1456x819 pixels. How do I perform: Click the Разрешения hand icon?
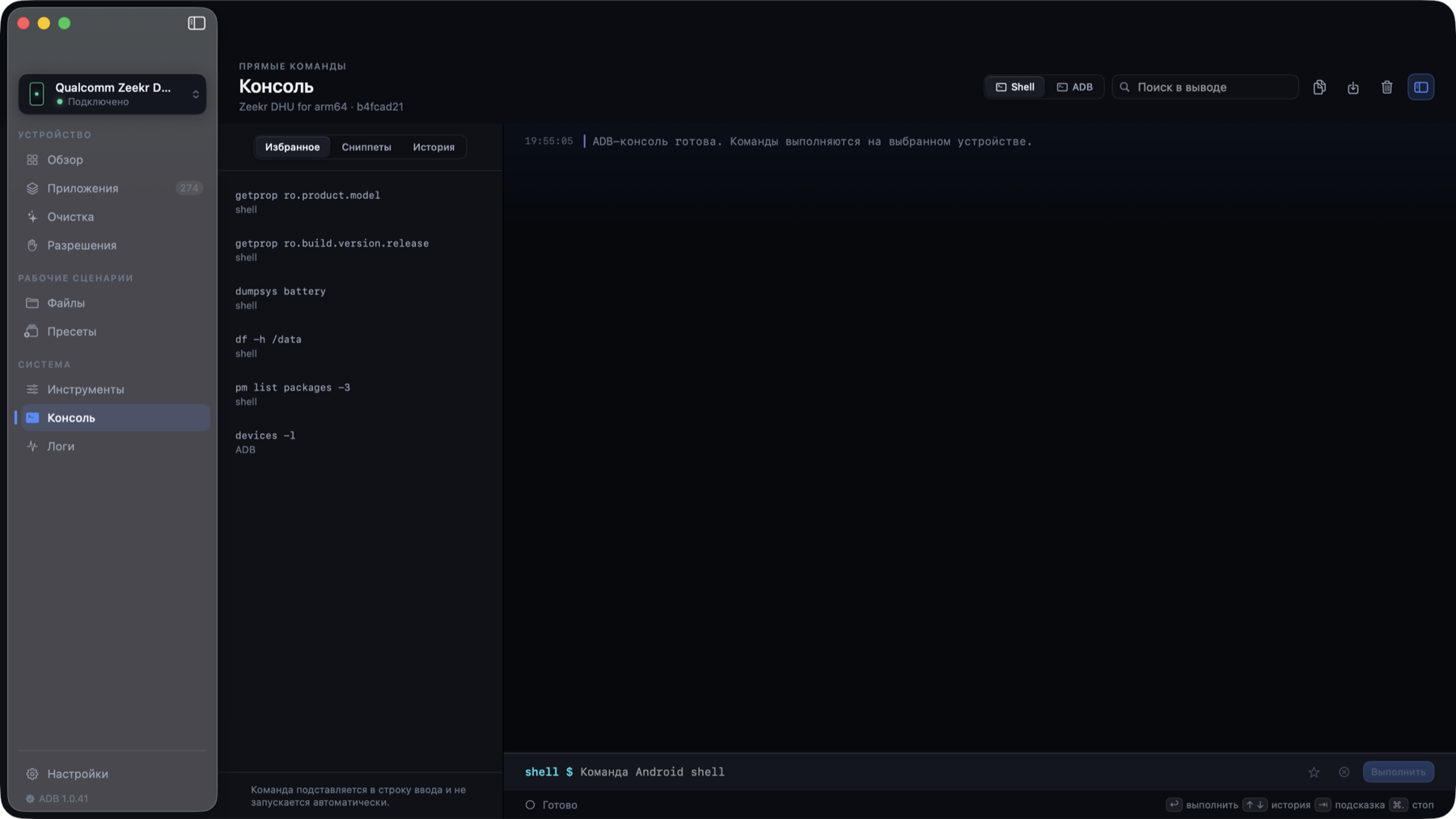tap(32, 245)
